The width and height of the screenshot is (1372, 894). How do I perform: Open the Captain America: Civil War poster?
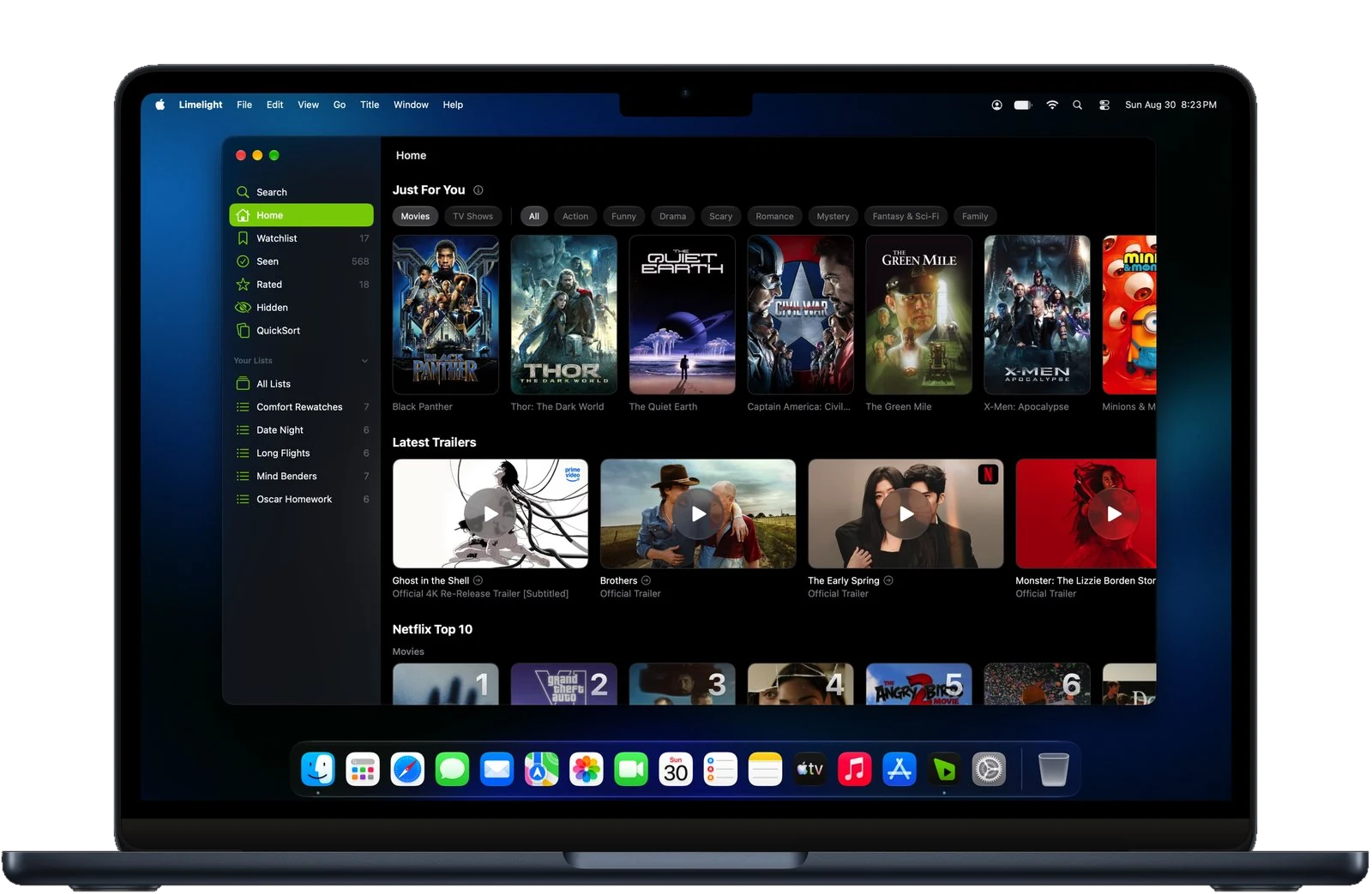click(x=800, y=315)
